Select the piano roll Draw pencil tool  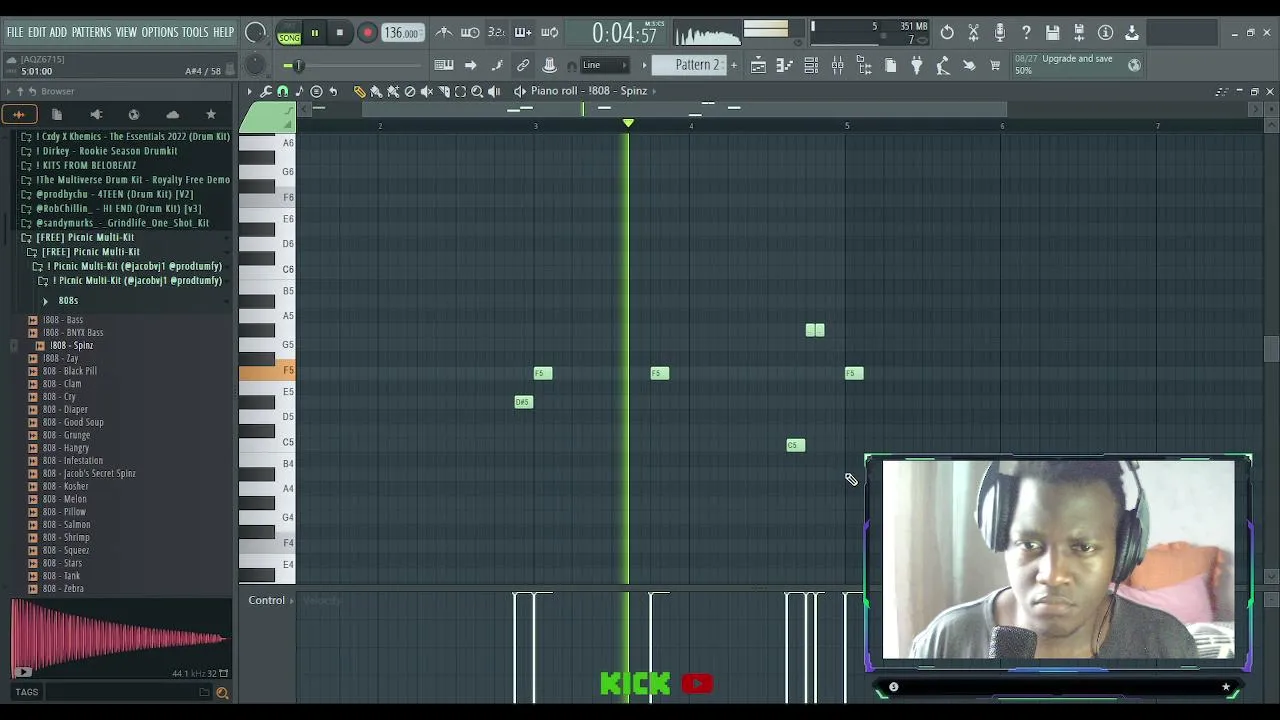click(x=360, y=91)
